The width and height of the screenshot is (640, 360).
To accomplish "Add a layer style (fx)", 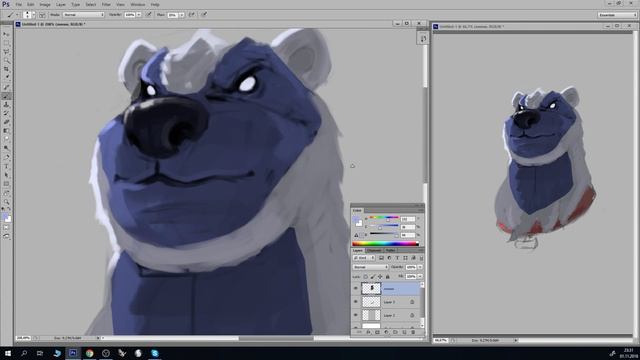I will tap(368, 332).
